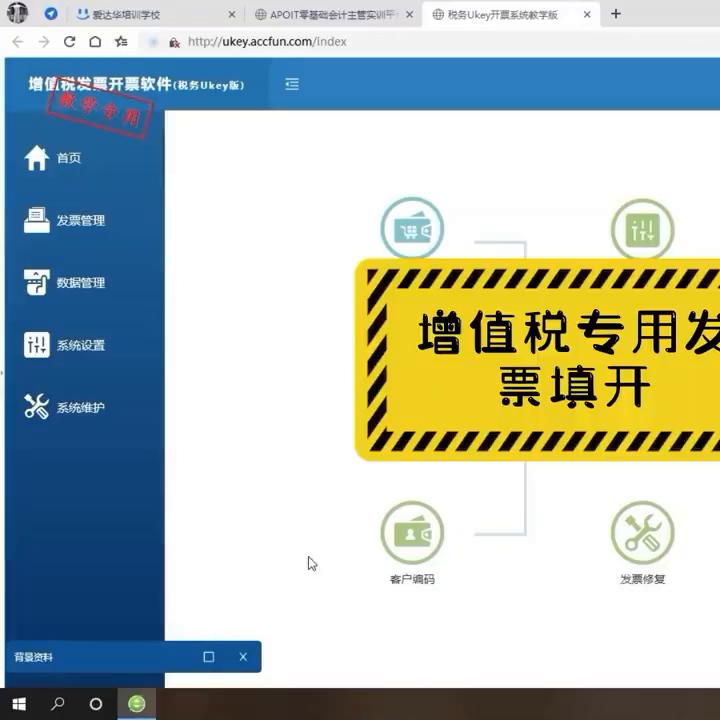This screenshot has height=720, width=720.
Task: Click the printer icon beside 发票管理
Action: [37, 220]
